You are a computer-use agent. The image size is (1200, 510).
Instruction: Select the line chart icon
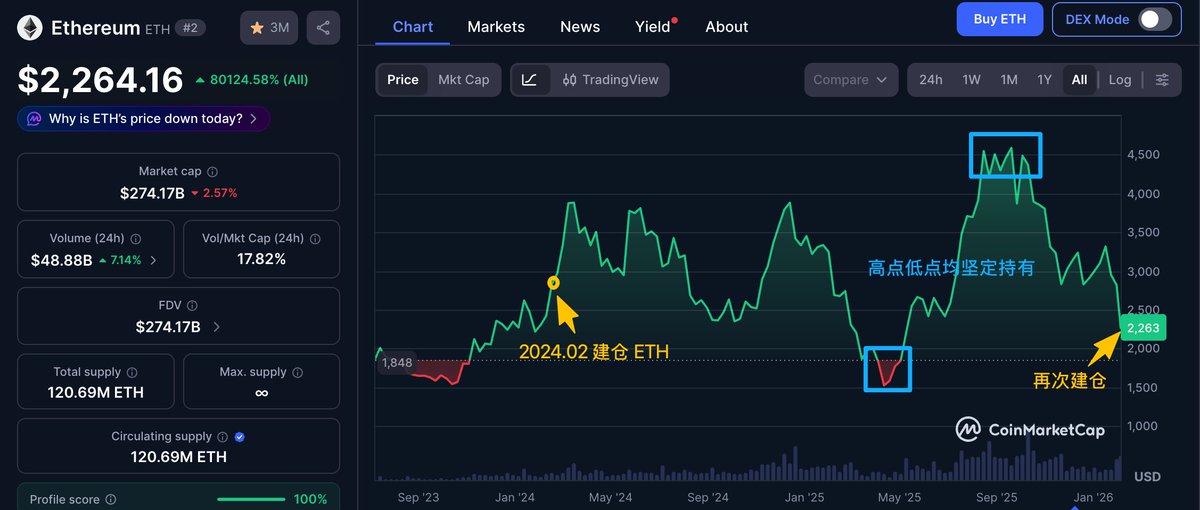(x=529, y=80)
